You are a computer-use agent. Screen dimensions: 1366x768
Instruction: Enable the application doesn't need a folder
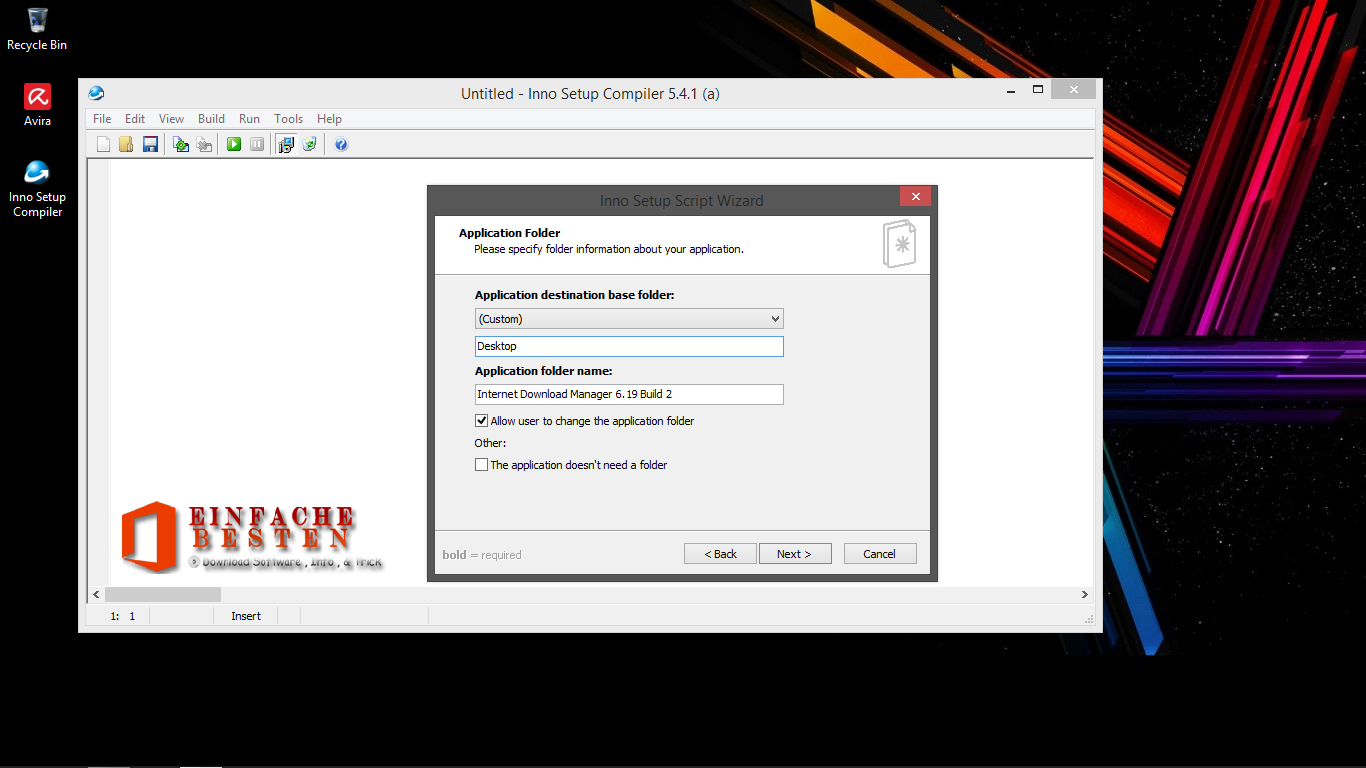(481, 464)
